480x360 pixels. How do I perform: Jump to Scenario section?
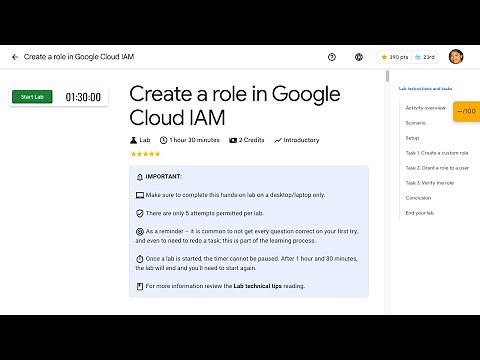coord(416,123)
